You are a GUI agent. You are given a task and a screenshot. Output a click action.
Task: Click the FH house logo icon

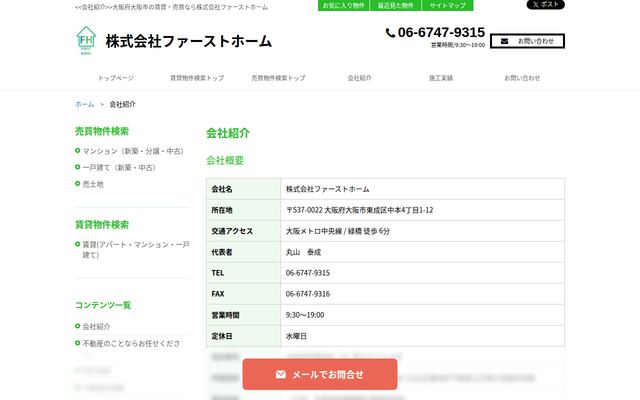point(86,40)
